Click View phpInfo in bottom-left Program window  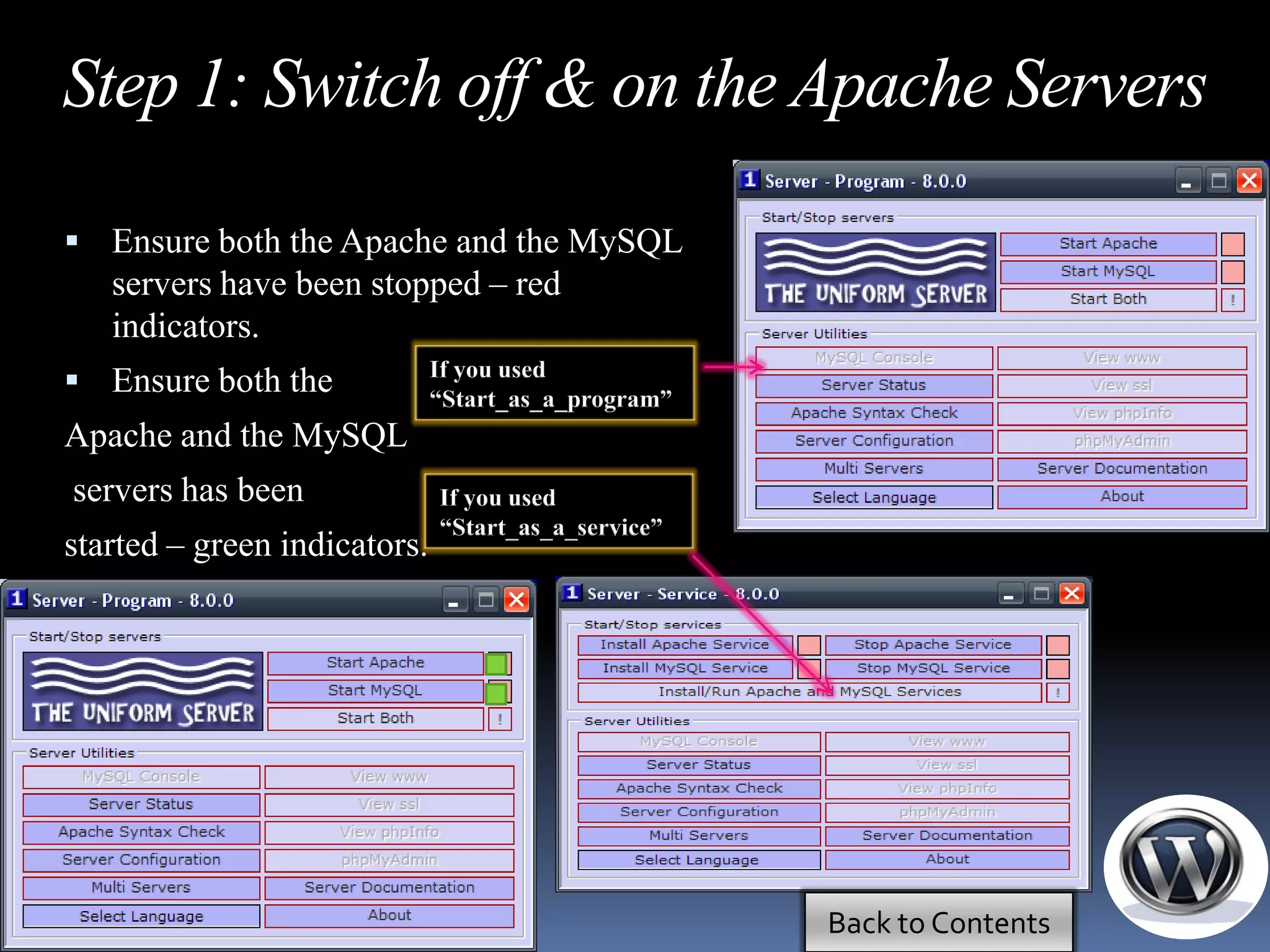(389, 832)
